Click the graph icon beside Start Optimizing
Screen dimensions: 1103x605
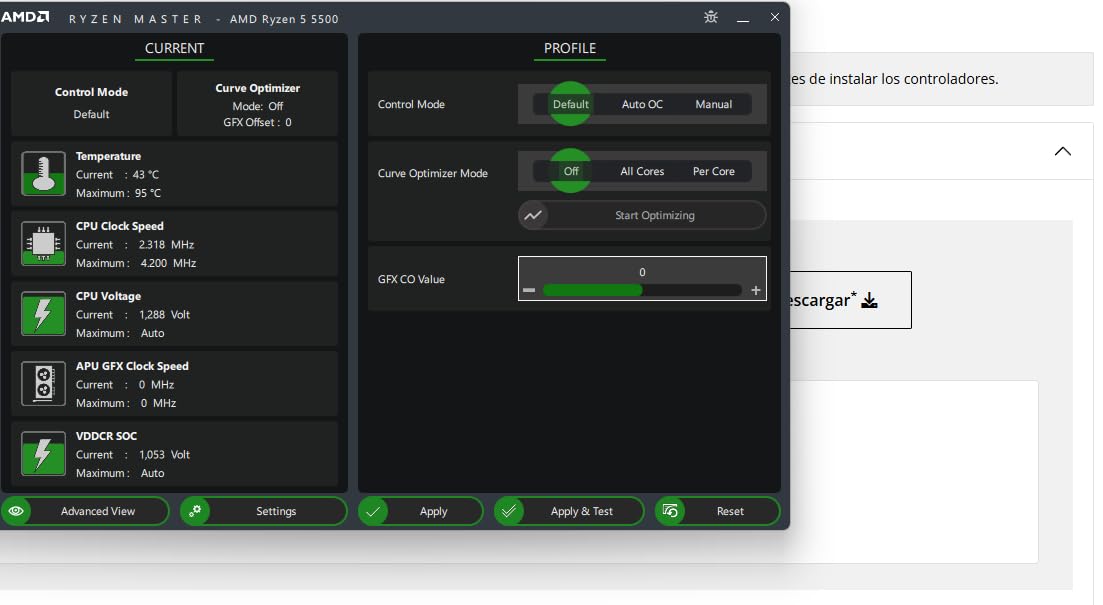[x=533, y=215]
